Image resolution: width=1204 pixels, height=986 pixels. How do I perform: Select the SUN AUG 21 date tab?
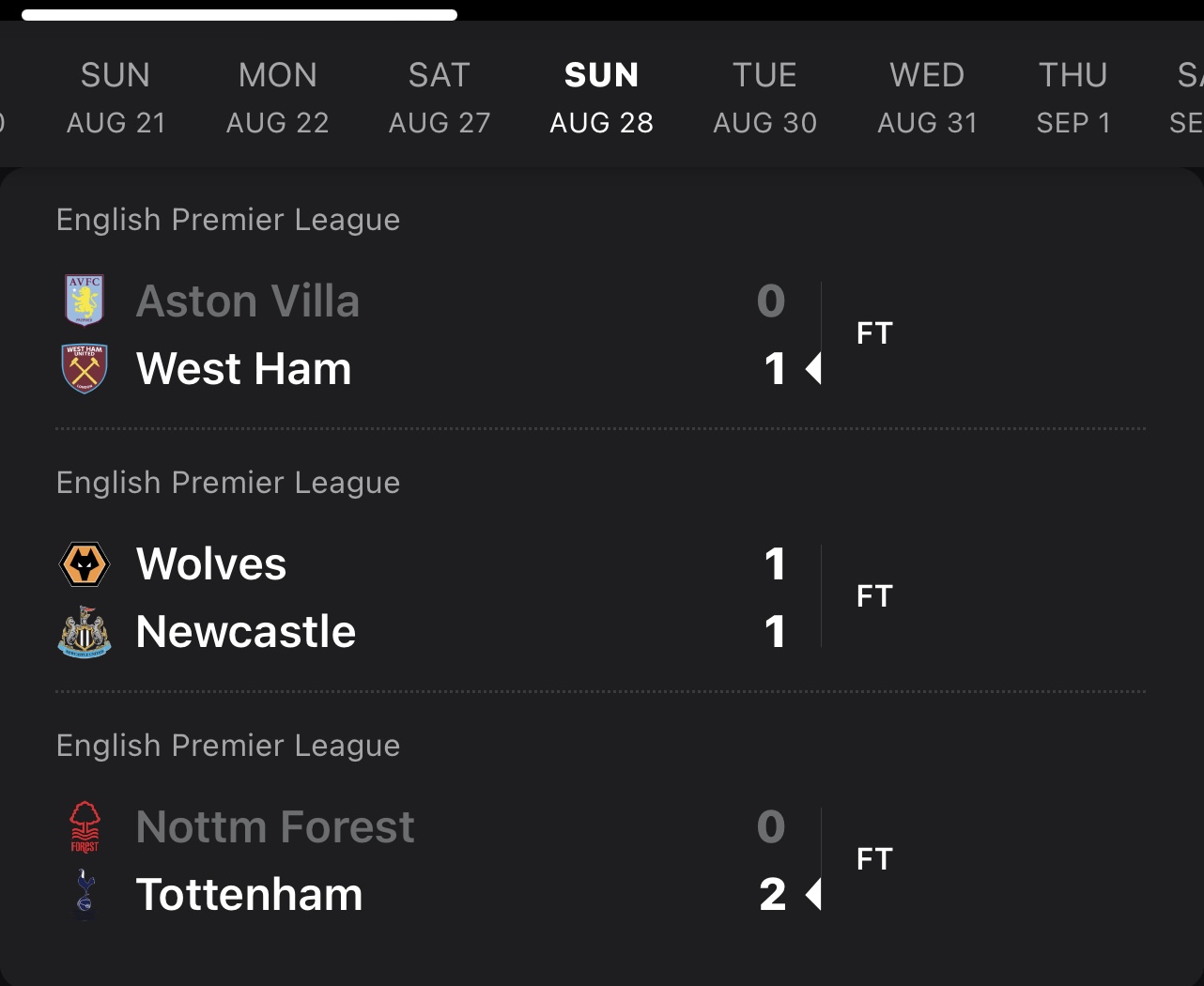point(116,99)
